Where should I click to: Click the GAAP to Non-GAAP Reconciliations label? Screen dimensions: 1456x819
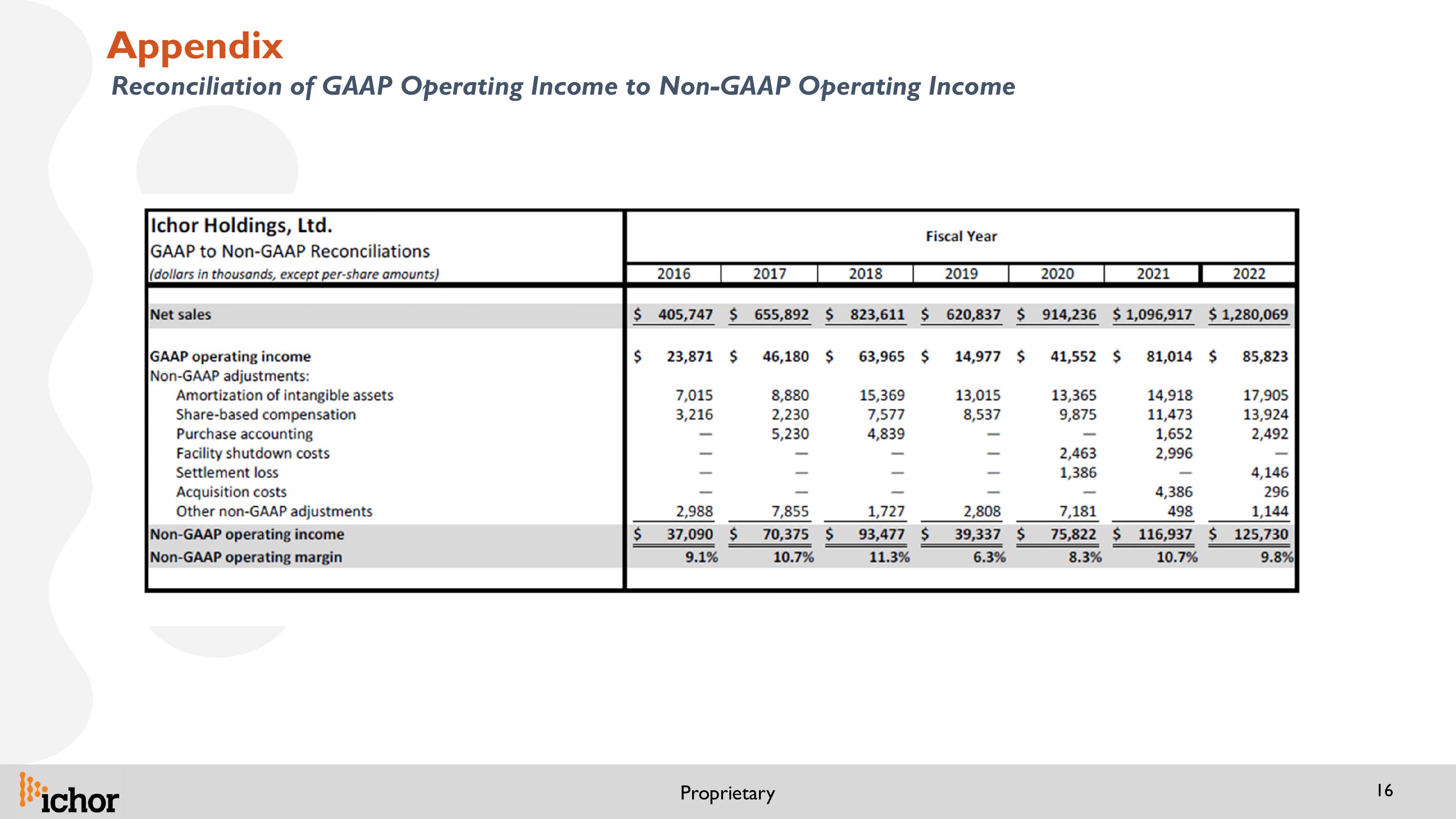pyautogui.click(x=290, y=251)
